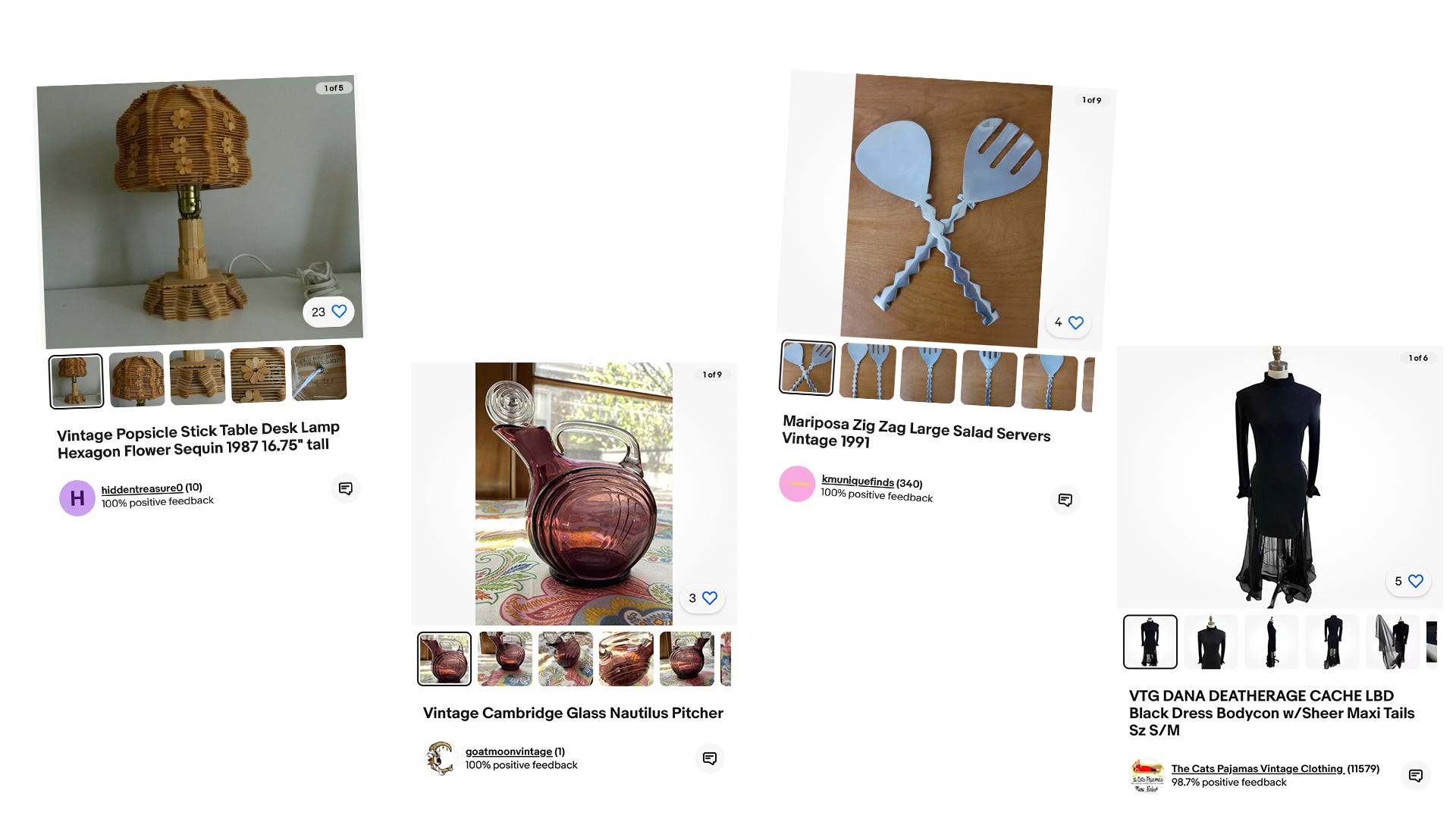Open The Cats Pajamas Vintage Clothing link
Viewport: 1456px width, 819px height.
click(x=1257, y=769)
